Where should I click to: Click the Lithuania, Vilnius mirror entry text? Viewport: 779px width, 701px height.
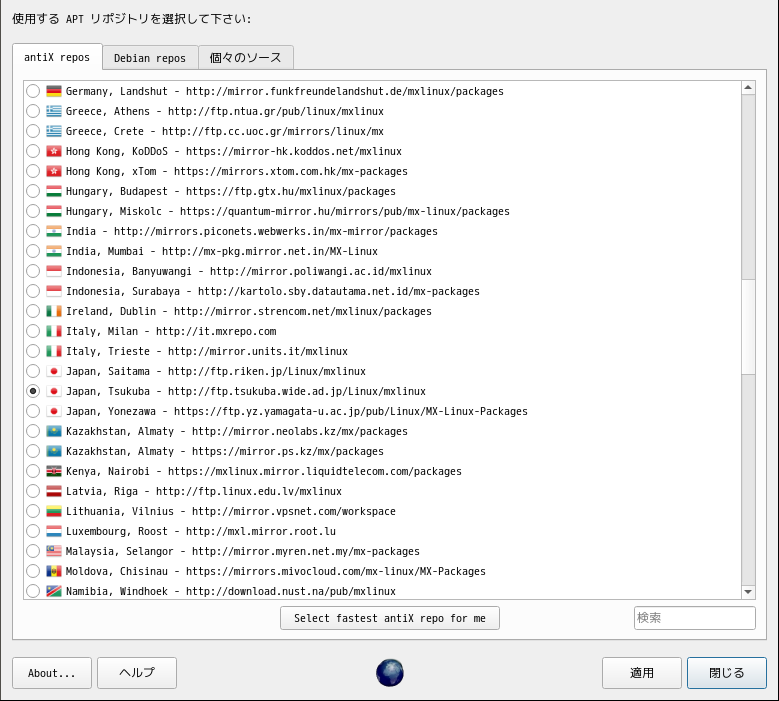click(x=231, y=511)
